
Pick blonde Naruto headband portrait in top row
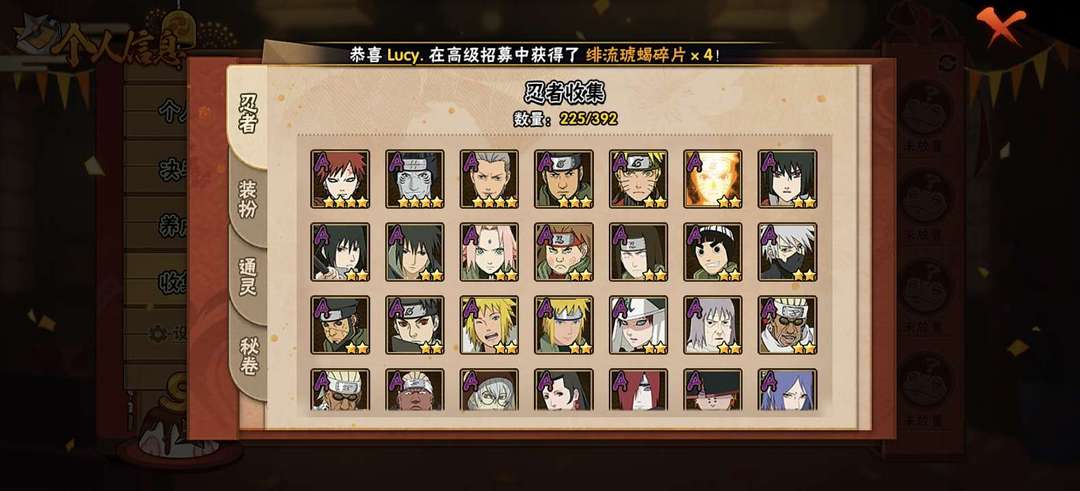tap(638, 179)
